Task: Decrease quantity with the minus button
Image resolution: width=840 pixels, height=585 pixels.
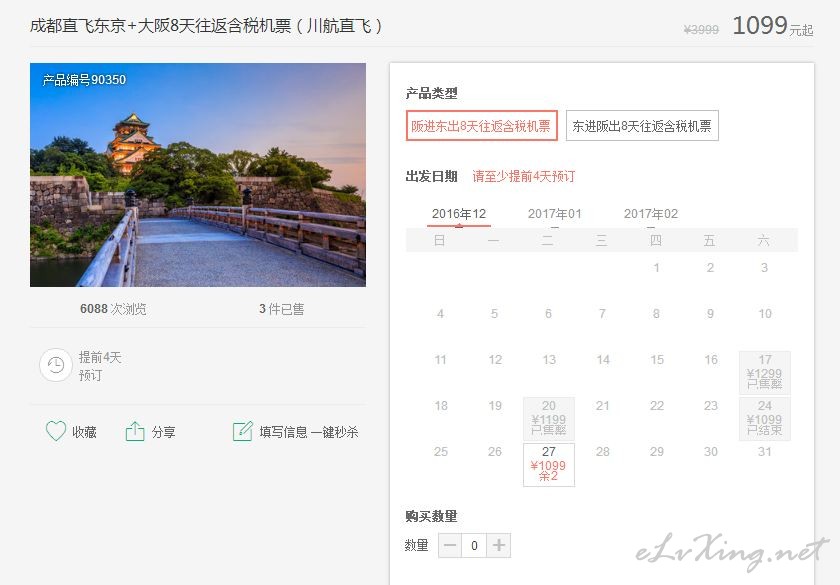Action: coord(450,545)
